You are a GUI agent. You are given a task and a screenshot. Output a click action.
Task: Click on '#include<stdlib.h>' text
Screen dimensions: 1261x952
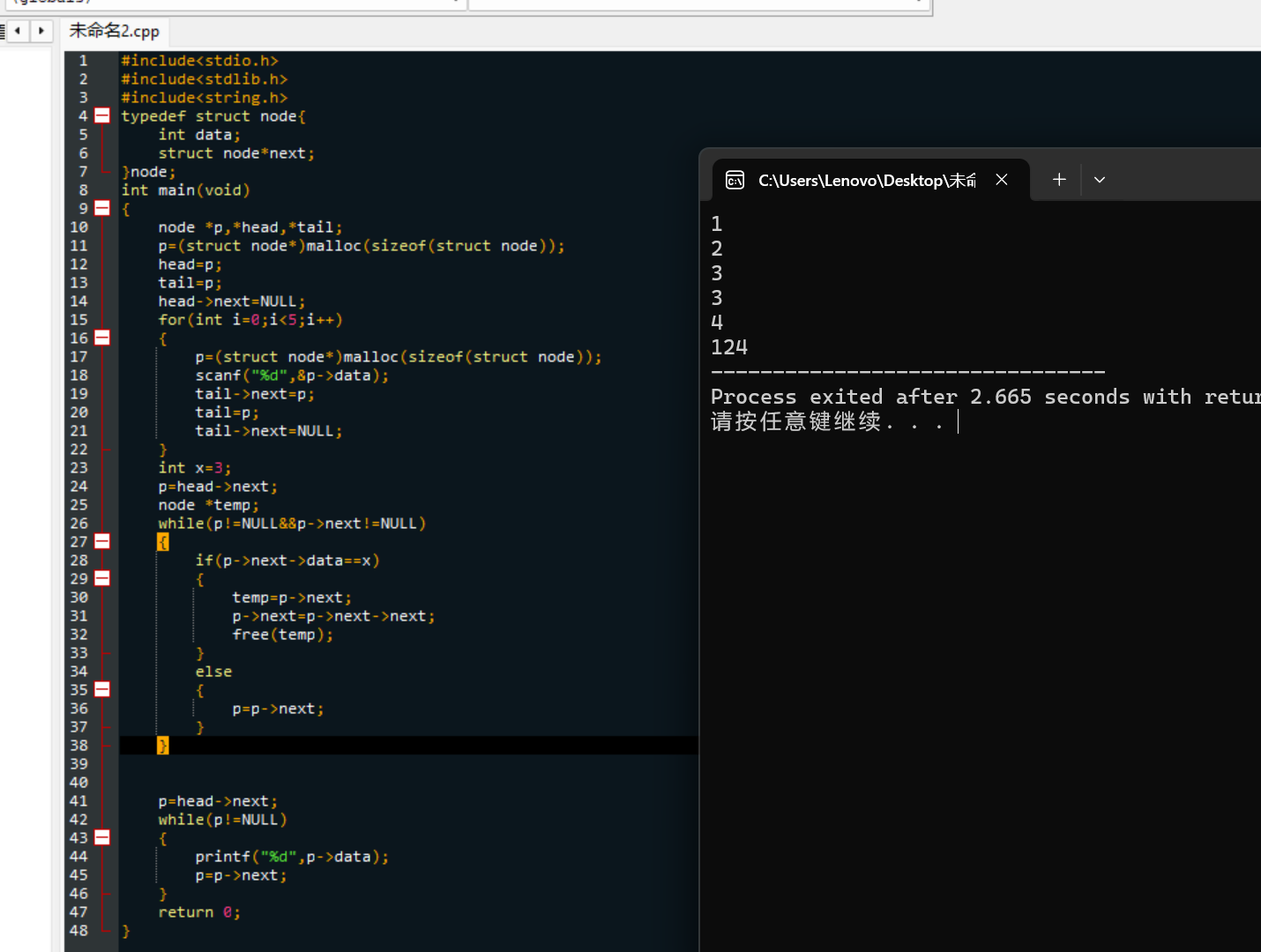pos(205,79)
